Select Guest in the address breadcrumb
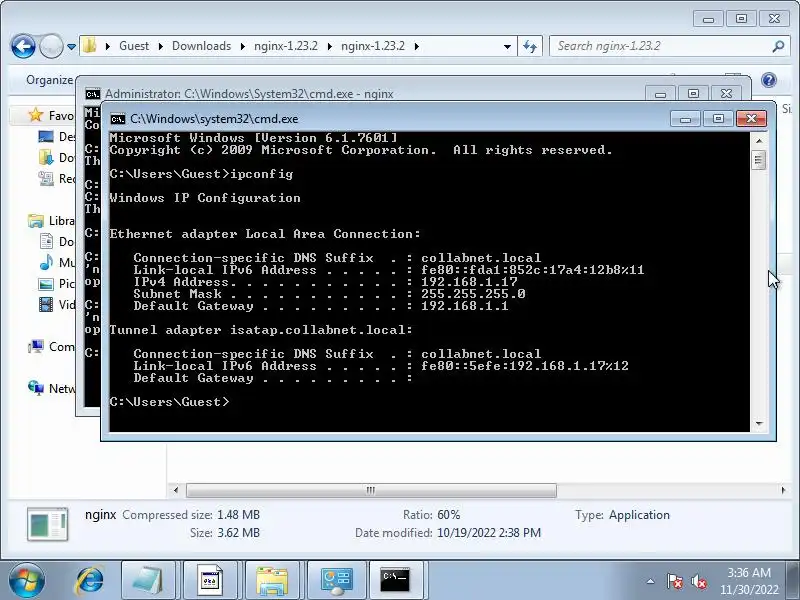Viewport: 800px width, 600px height. [x=134, y=46]
